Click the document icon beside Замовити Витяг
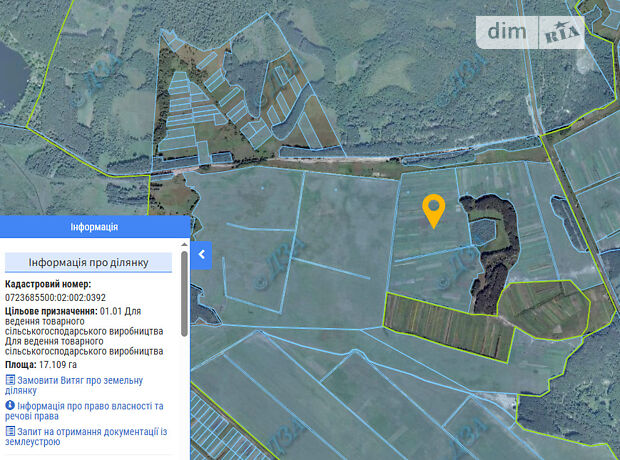620x460 pixels. 10,380
